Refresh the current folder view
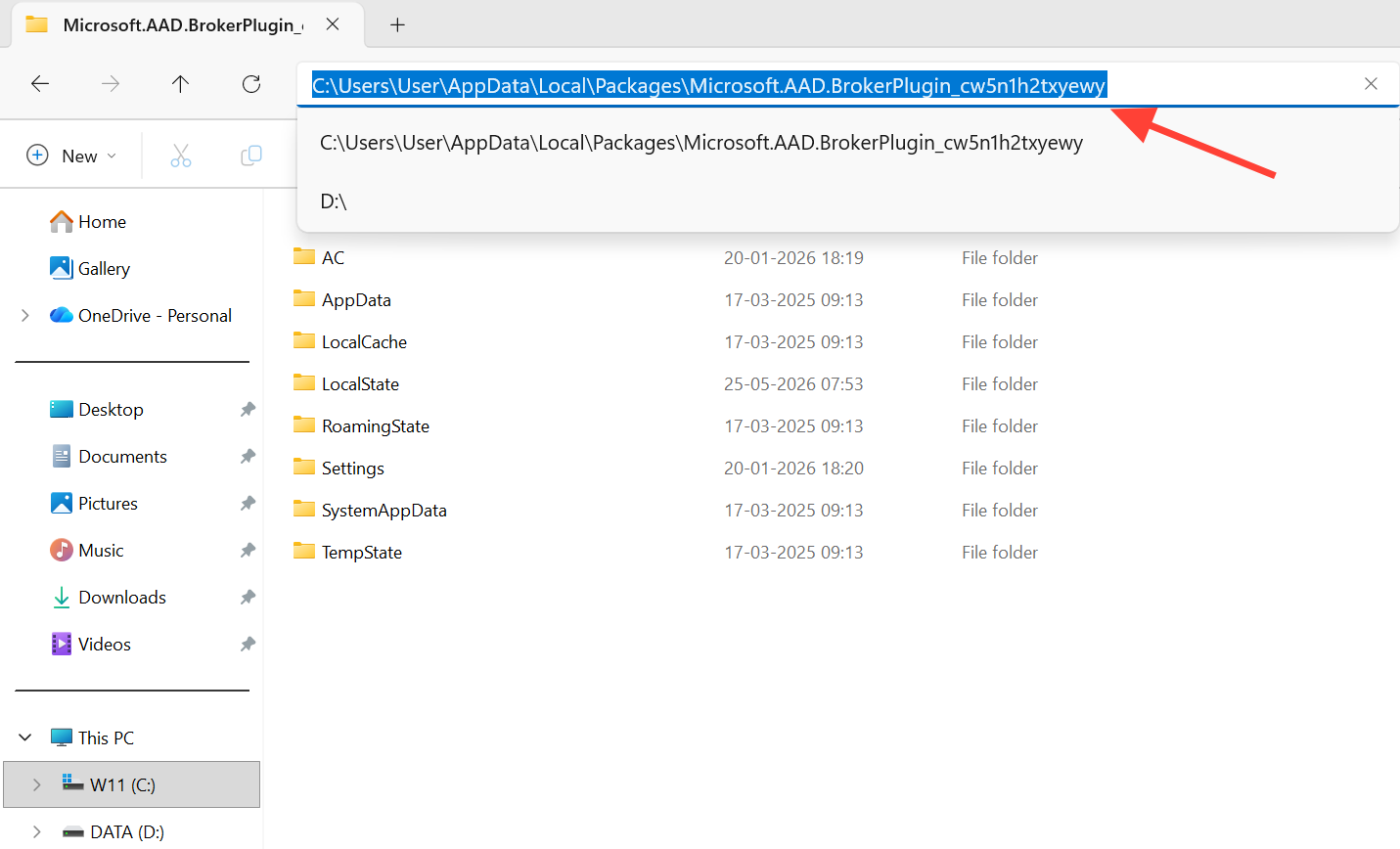 251,84
